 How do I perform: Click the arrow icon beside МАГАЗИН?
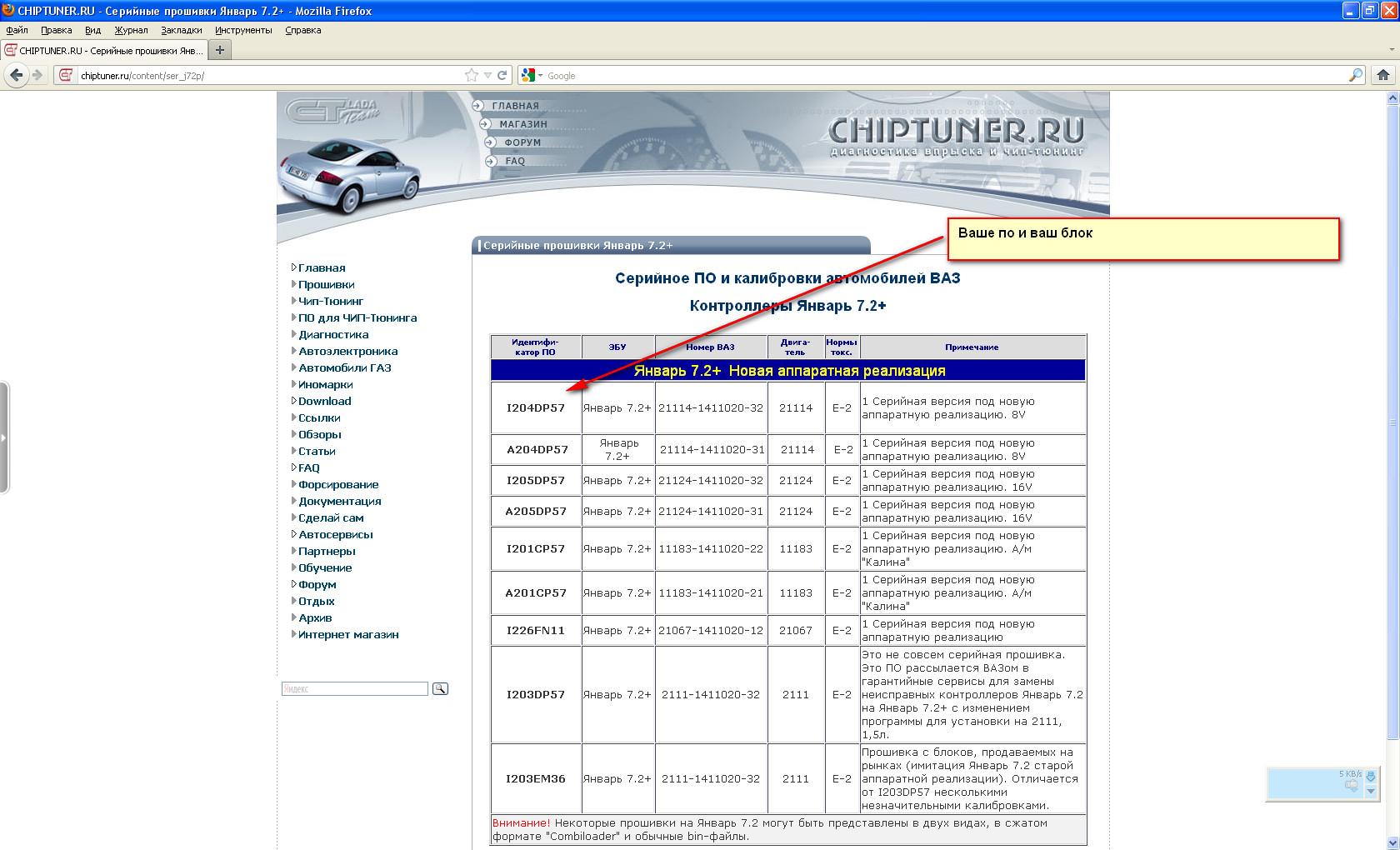click(x=485, y=124)
